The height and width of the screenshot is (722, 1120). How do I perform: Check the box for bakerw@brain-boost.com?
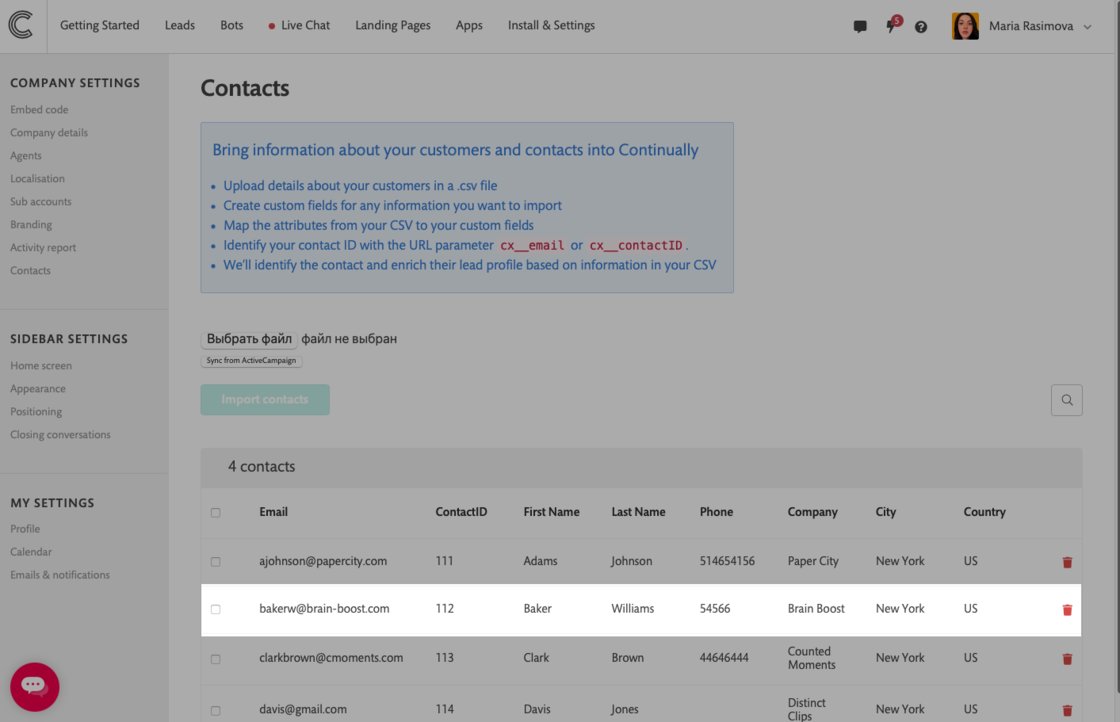[216, 609]
